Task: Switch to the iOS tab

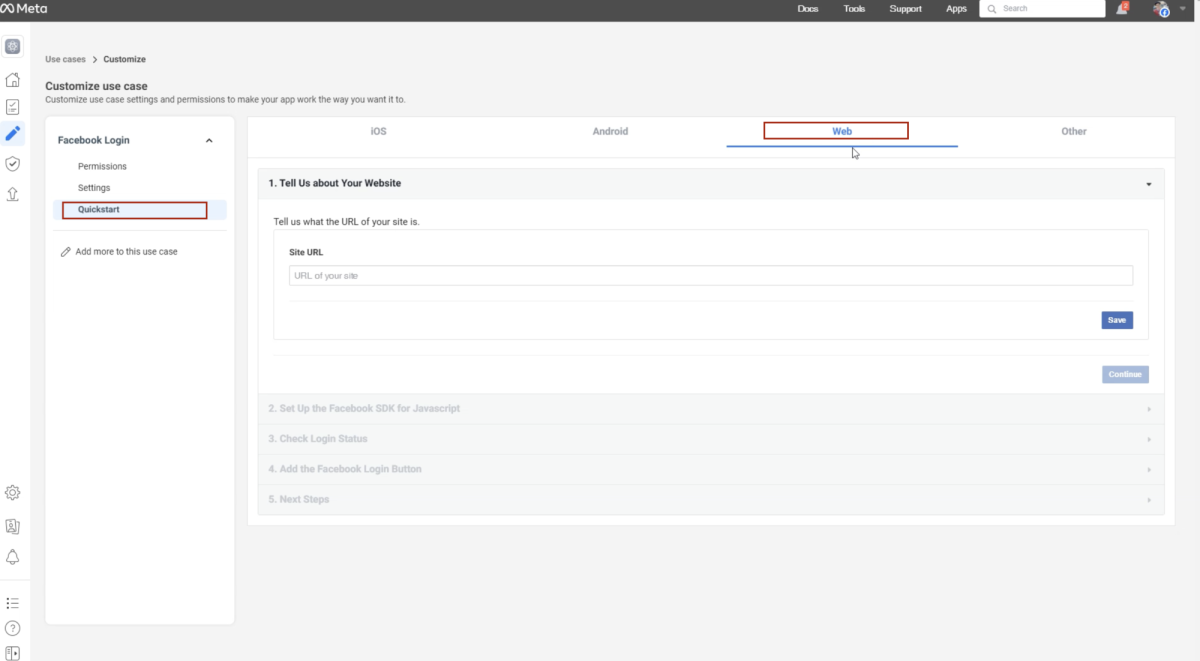Action: click(x=378, y=131)
